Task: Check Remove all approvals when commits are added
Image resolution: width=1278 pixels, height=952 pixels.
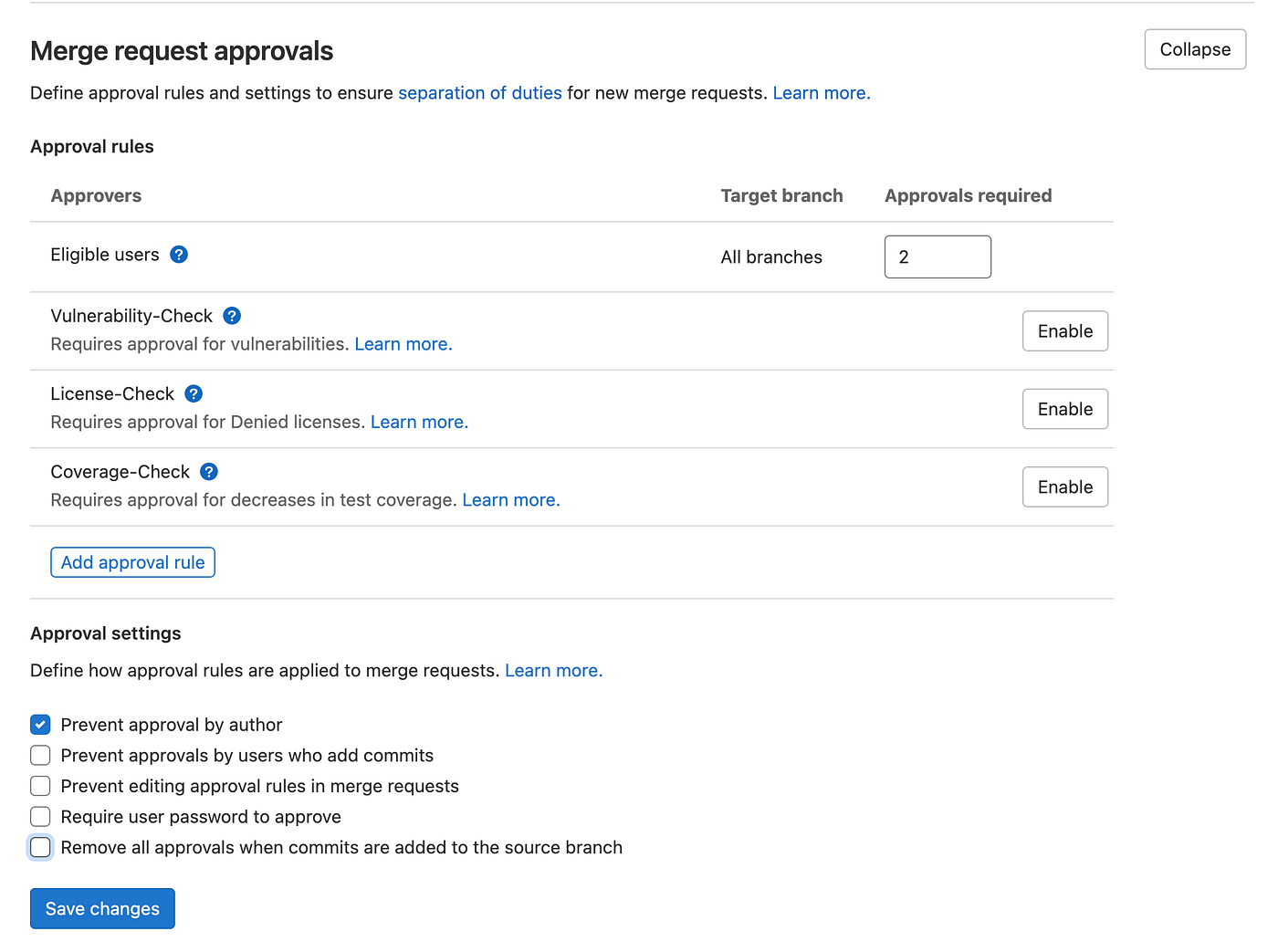Action: (x=40, y=847)
